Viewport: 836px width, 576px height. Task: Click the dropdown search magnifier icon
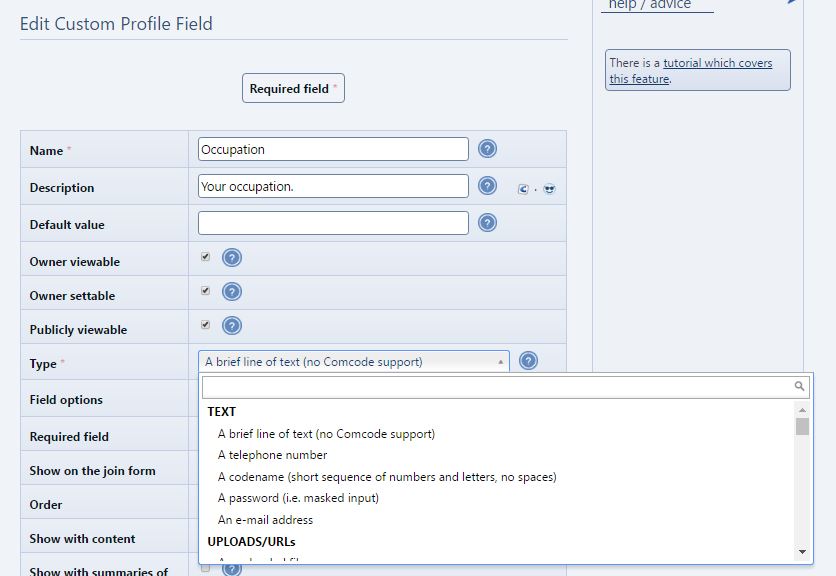(799, 386)
